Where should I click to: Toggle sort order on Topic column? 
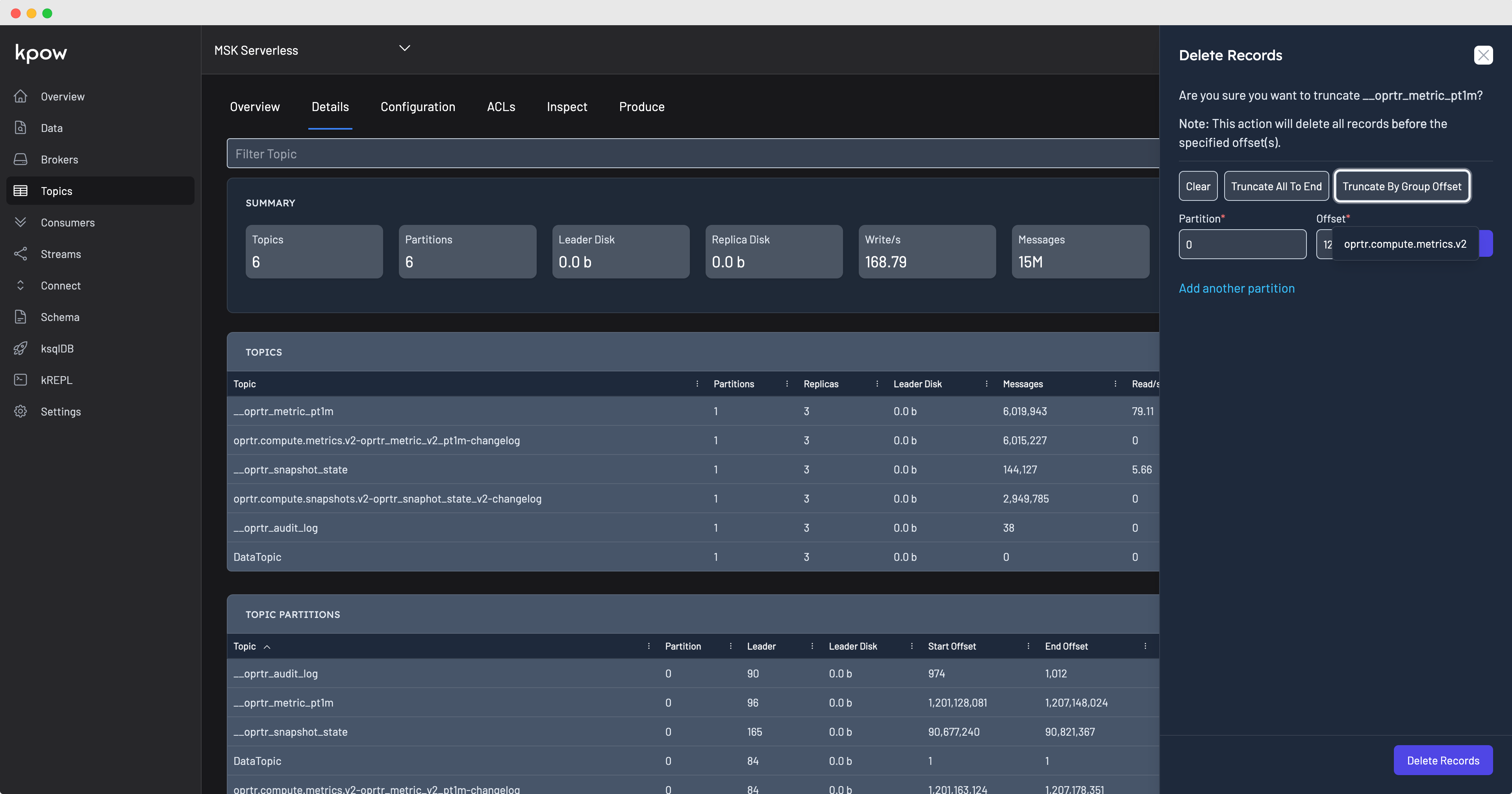[x=267, y=647]
